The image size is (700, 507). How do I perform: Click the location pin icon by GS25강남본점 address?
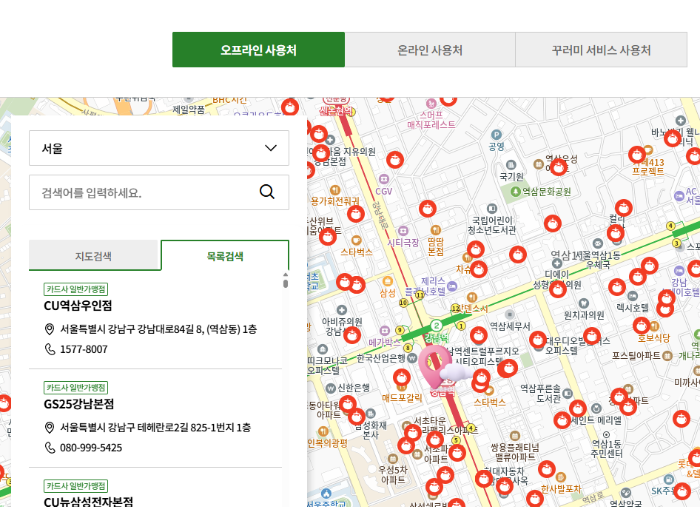[50, 428]
